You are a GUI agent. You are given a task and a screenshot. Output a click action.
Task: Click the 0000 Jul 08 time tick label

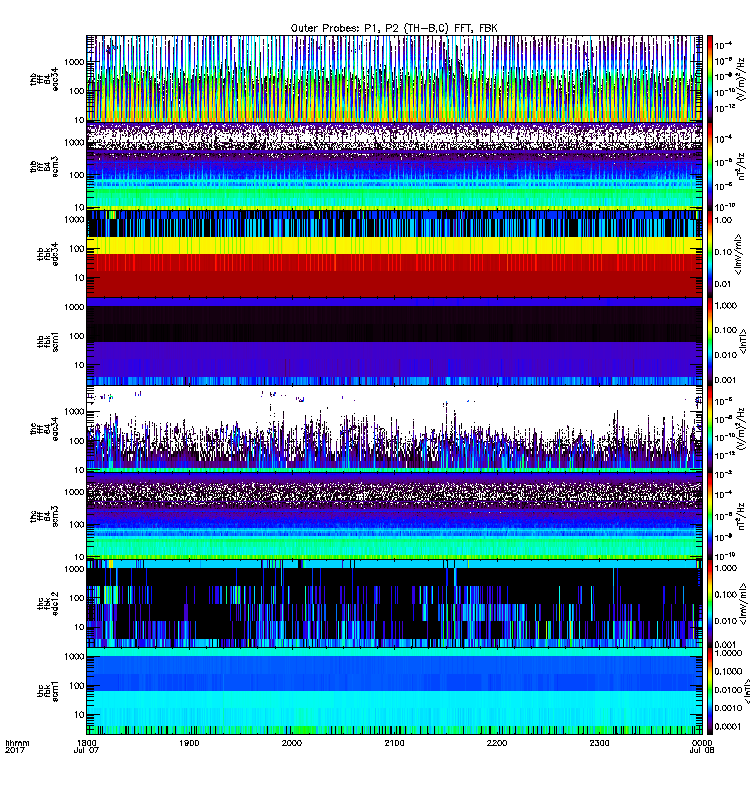point(702,746)
